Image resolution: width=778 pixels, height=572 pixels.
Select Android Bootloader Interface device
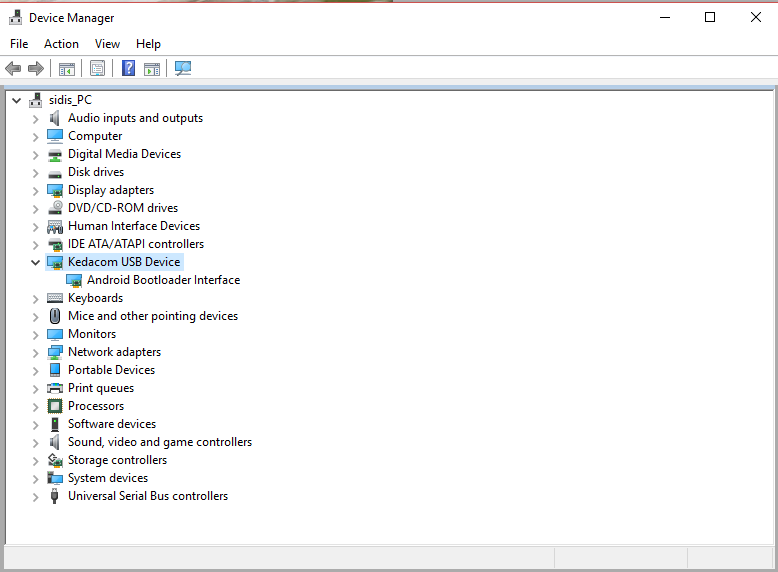[163, 280]
